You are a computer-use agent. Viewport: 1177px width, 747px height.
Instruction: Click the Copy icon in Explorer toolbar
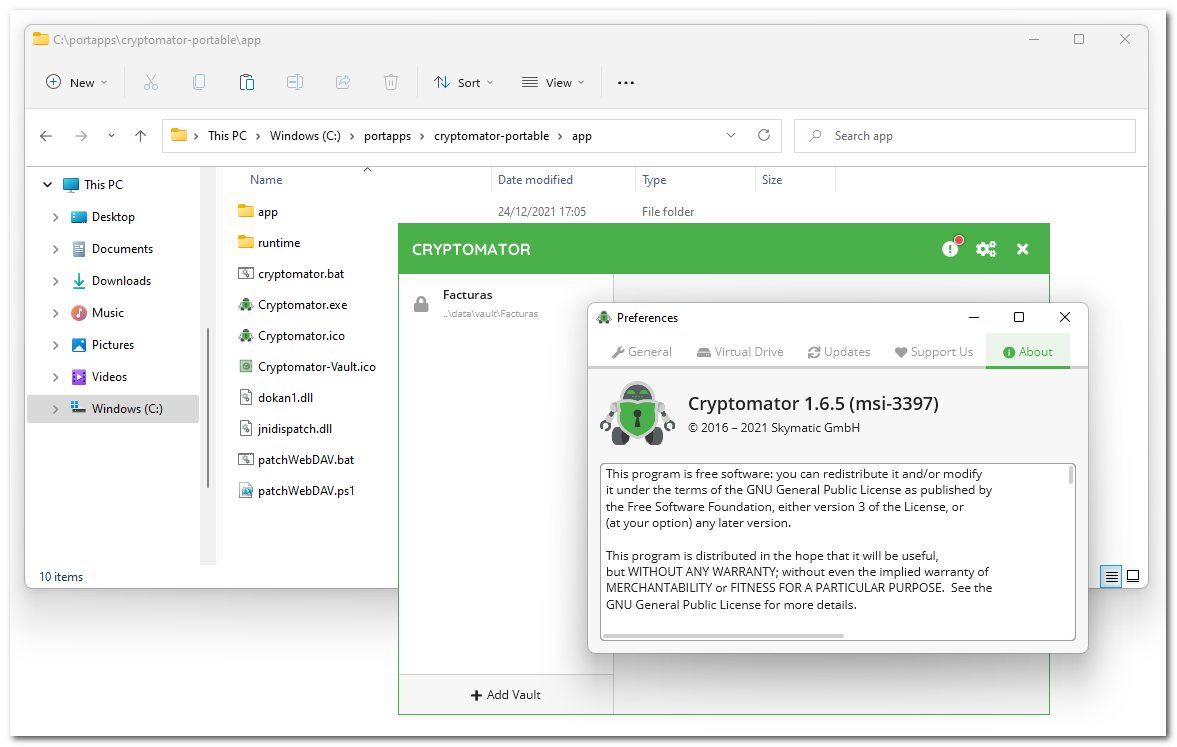(199, 83)
